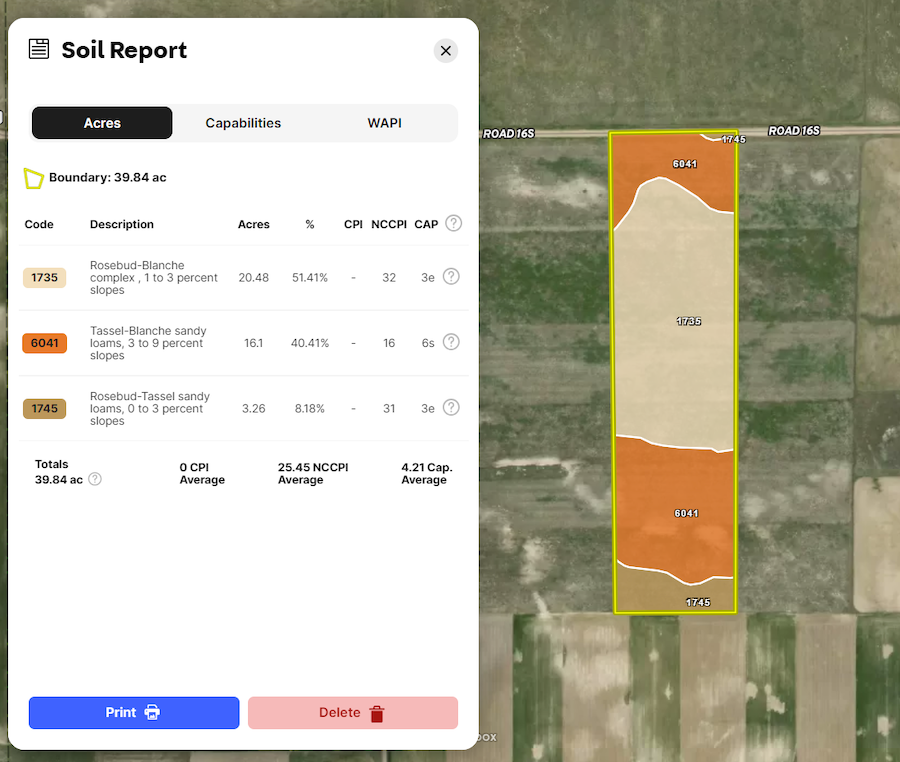Click the 6041 orange soil code swatch
900x762 pixels.
[44, 343]
